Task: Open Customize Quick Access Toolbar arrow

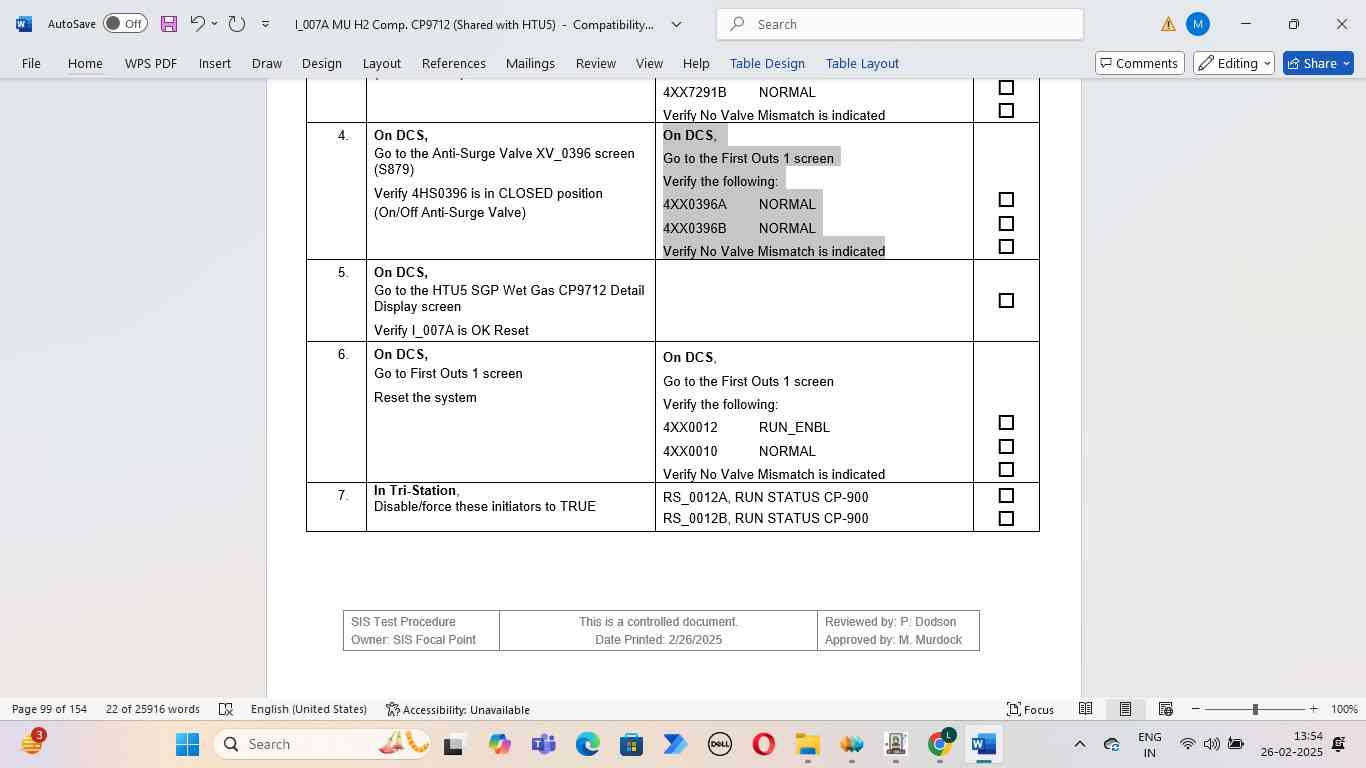Action: coord(265,24)
